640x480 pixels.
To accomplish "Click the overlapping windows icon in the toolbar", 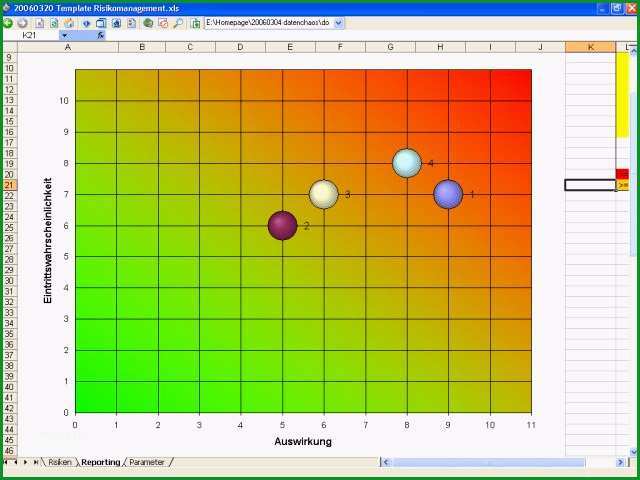I will [x=101, y=23].
